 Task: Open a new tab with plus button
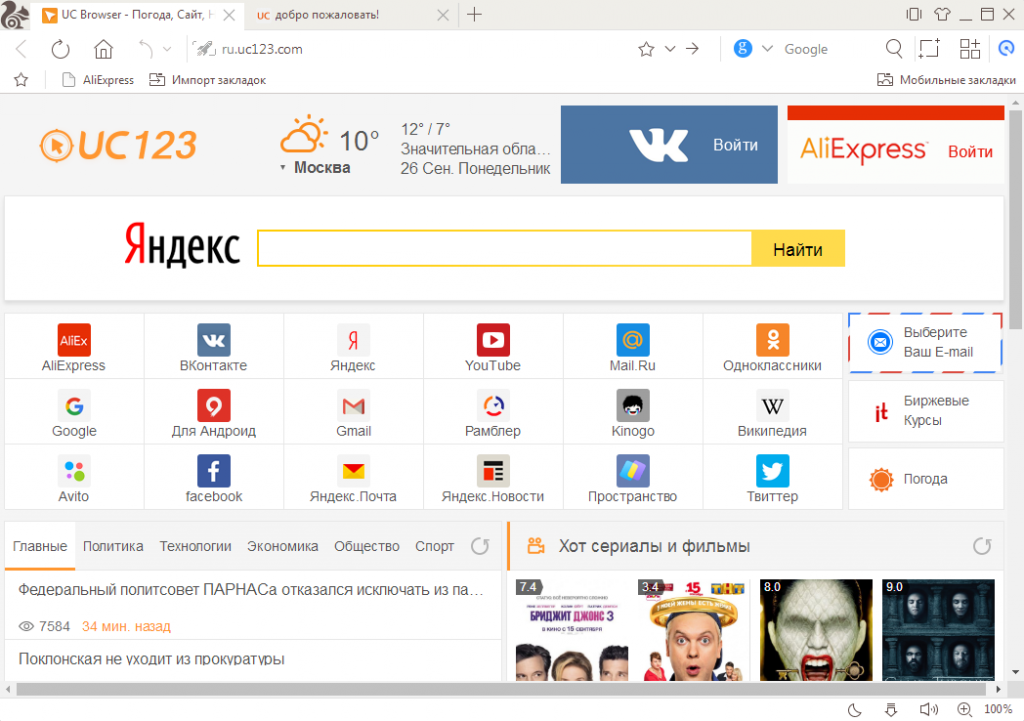(475, 14)
